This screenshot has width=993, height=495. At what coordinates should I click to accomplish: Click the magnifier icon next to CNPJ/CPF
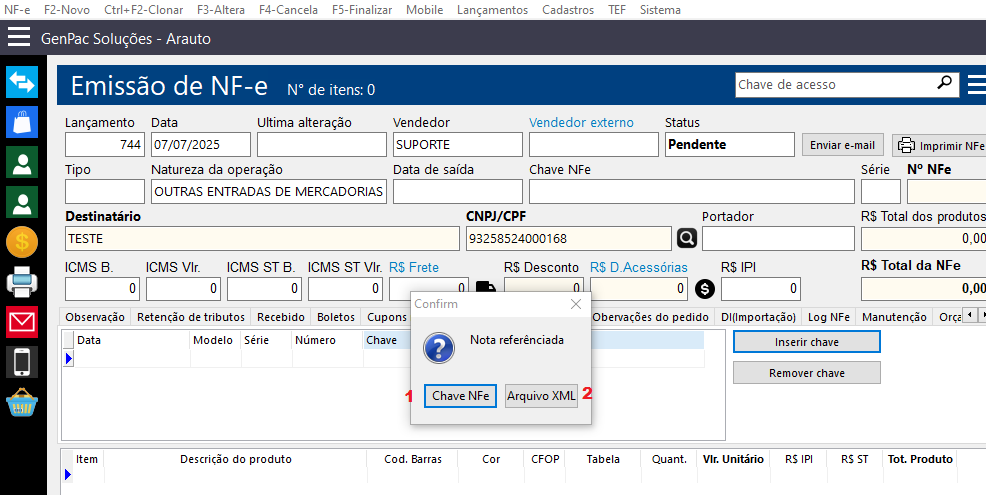[686, 238]
